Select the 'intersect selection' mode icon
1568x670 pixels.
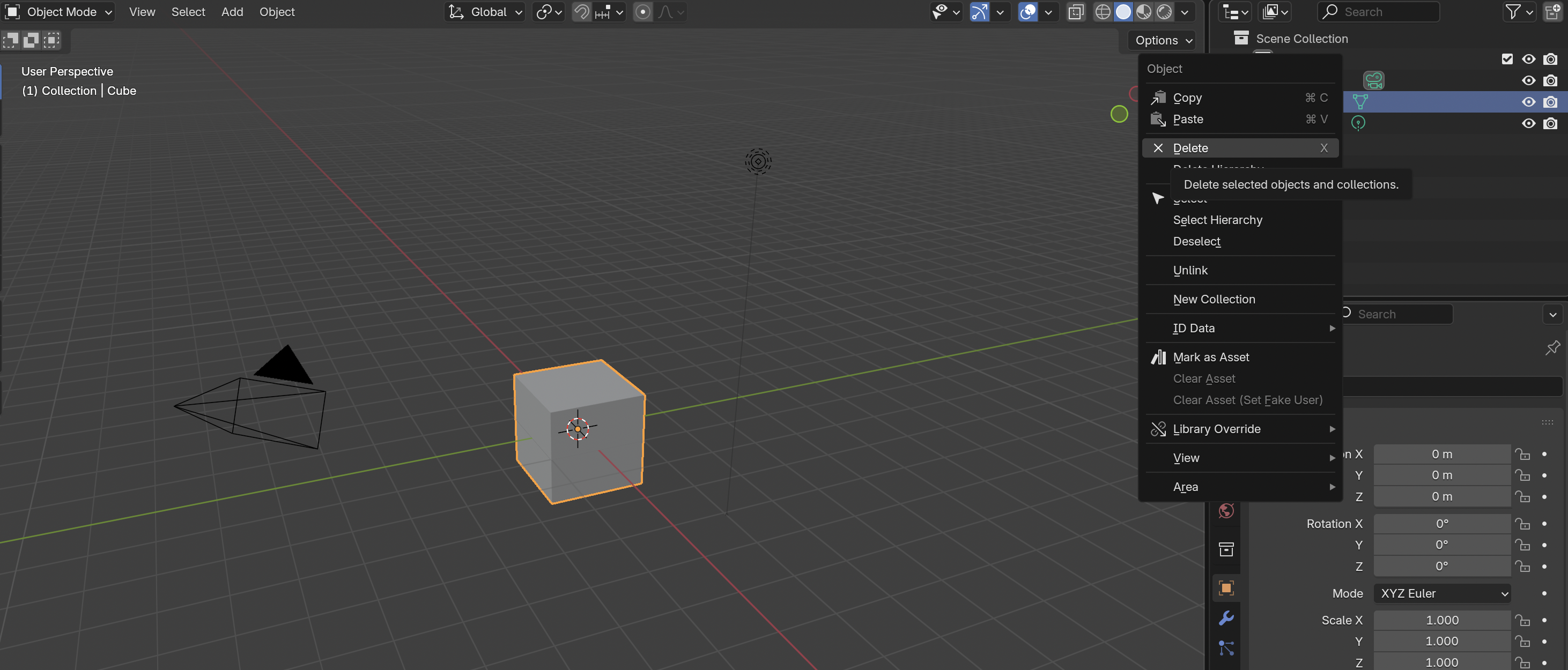pyautogui.click(x=51, y=40)
